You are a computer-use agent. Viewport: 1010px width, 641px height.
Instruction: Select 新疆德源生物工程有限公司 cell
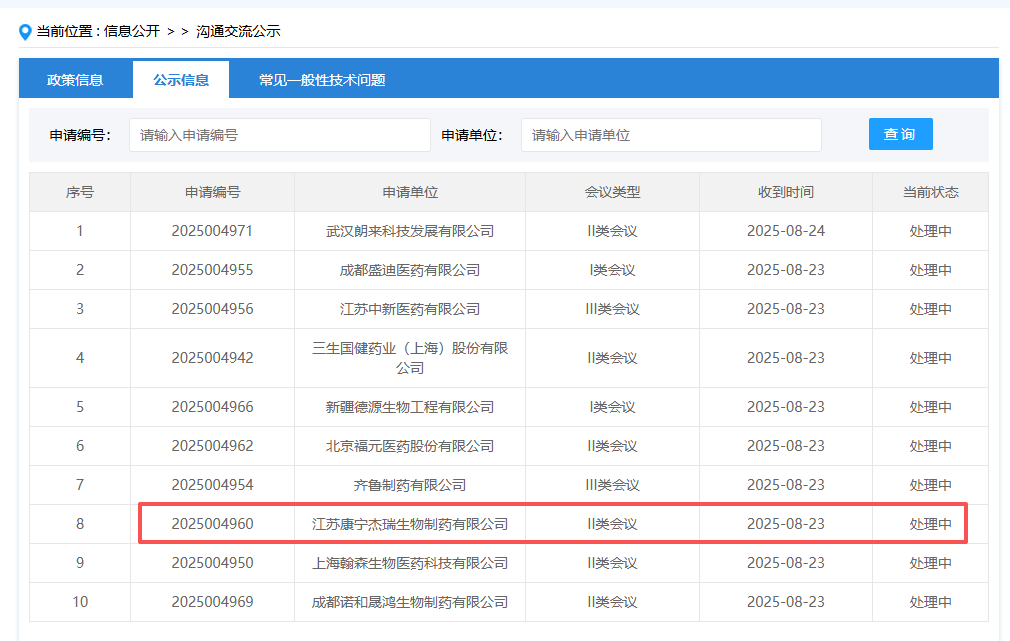410,407
